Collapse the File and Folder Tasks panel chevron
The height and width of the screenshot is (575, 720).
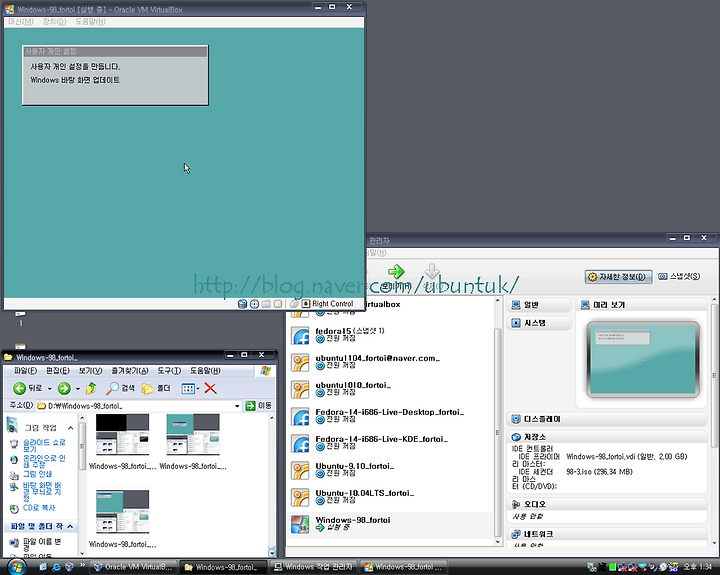(x=70, y=526)
